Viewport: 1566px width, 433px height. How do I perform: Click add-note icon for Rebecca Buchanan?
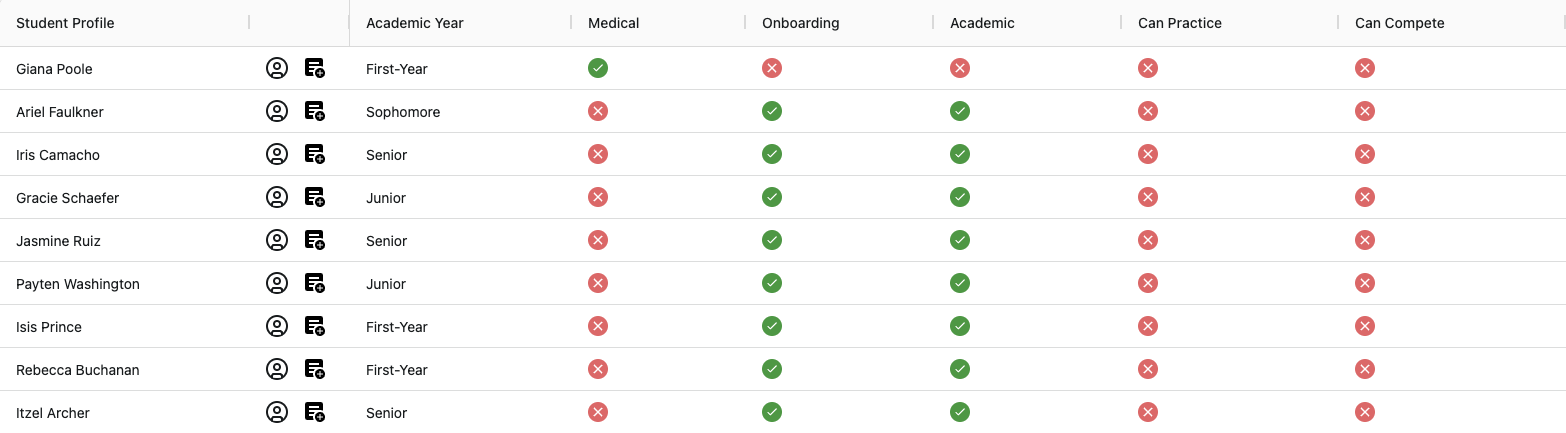point(315,369)
